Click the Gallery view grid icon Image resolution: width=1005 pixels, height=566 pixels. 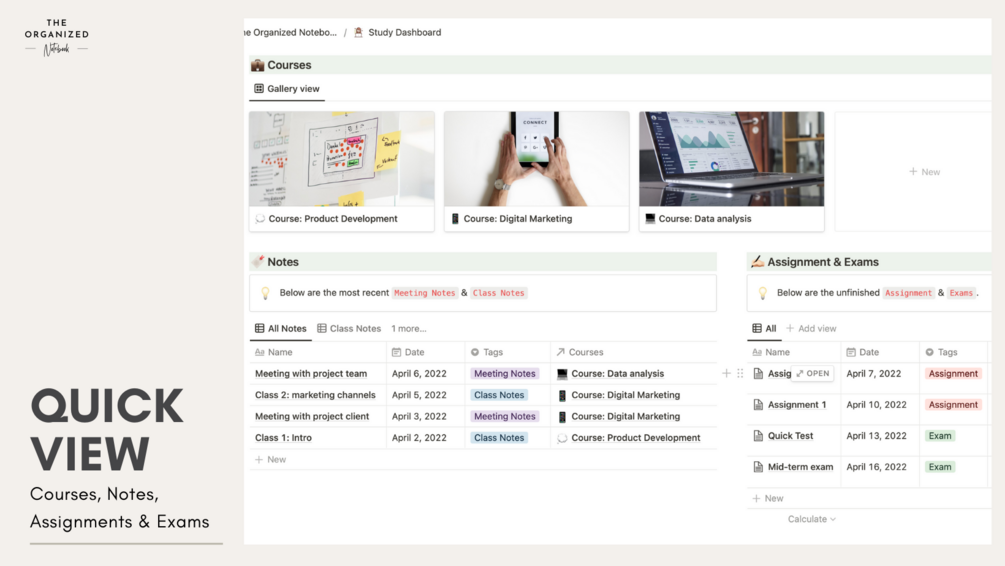pos(259,88)
